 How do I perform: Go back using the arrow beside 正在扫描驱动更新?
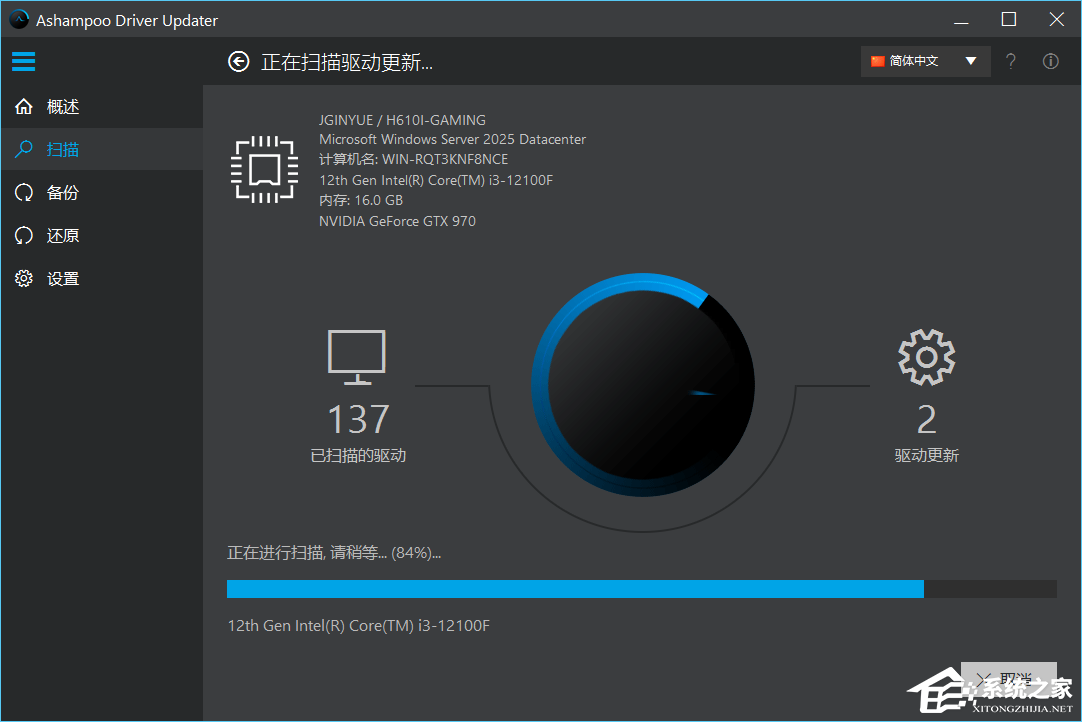click(x=238, y=61)
